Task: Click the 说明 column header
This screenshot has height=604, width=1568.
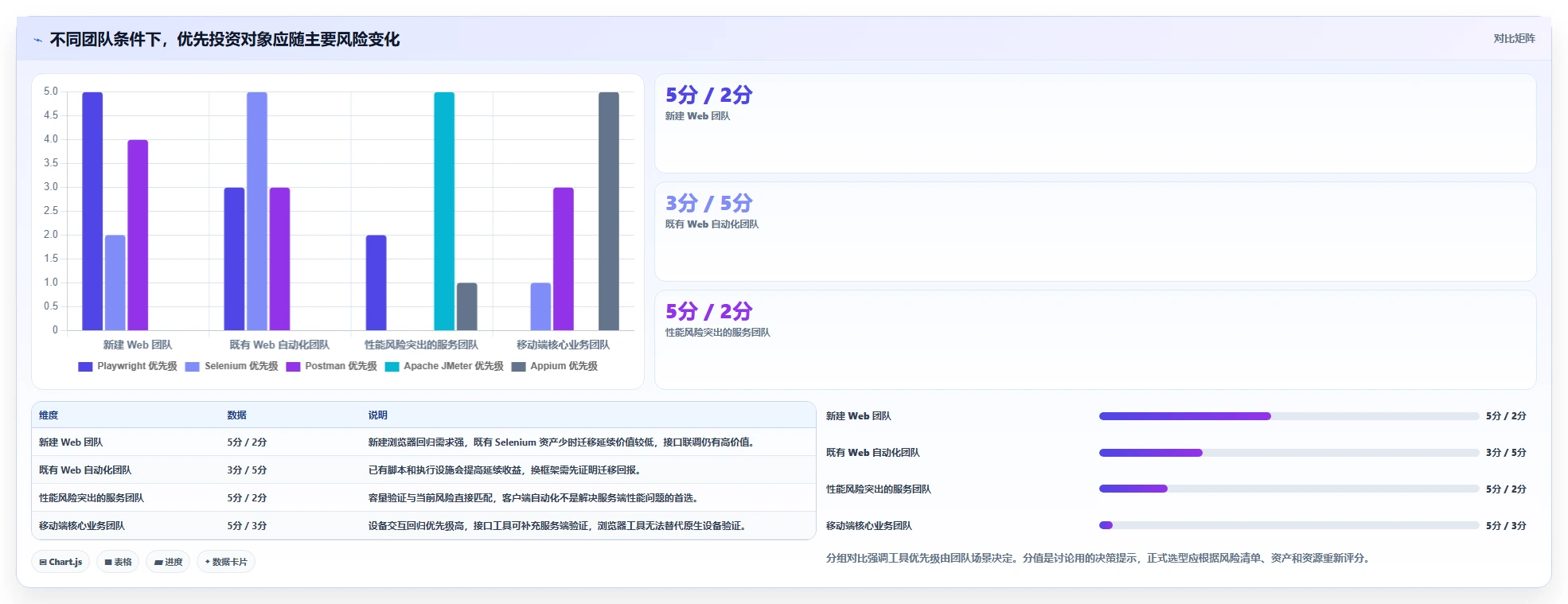Action: [377, 415]
